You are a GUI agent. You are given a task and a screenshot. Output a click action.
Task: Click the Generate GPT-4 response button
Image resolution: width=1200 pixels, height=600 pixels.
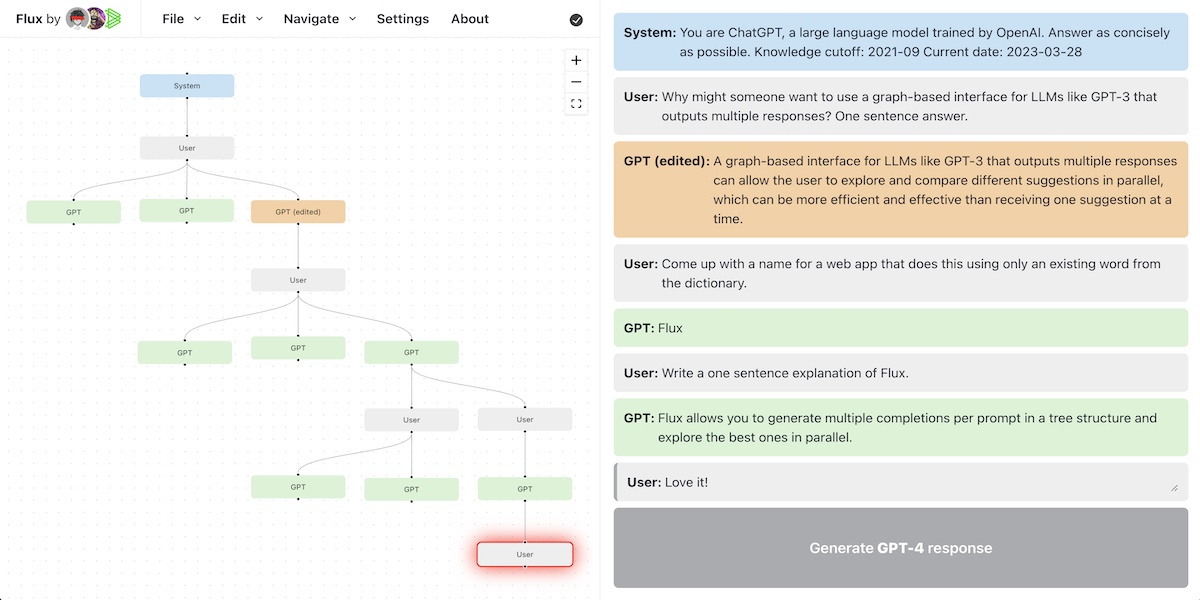901,548
